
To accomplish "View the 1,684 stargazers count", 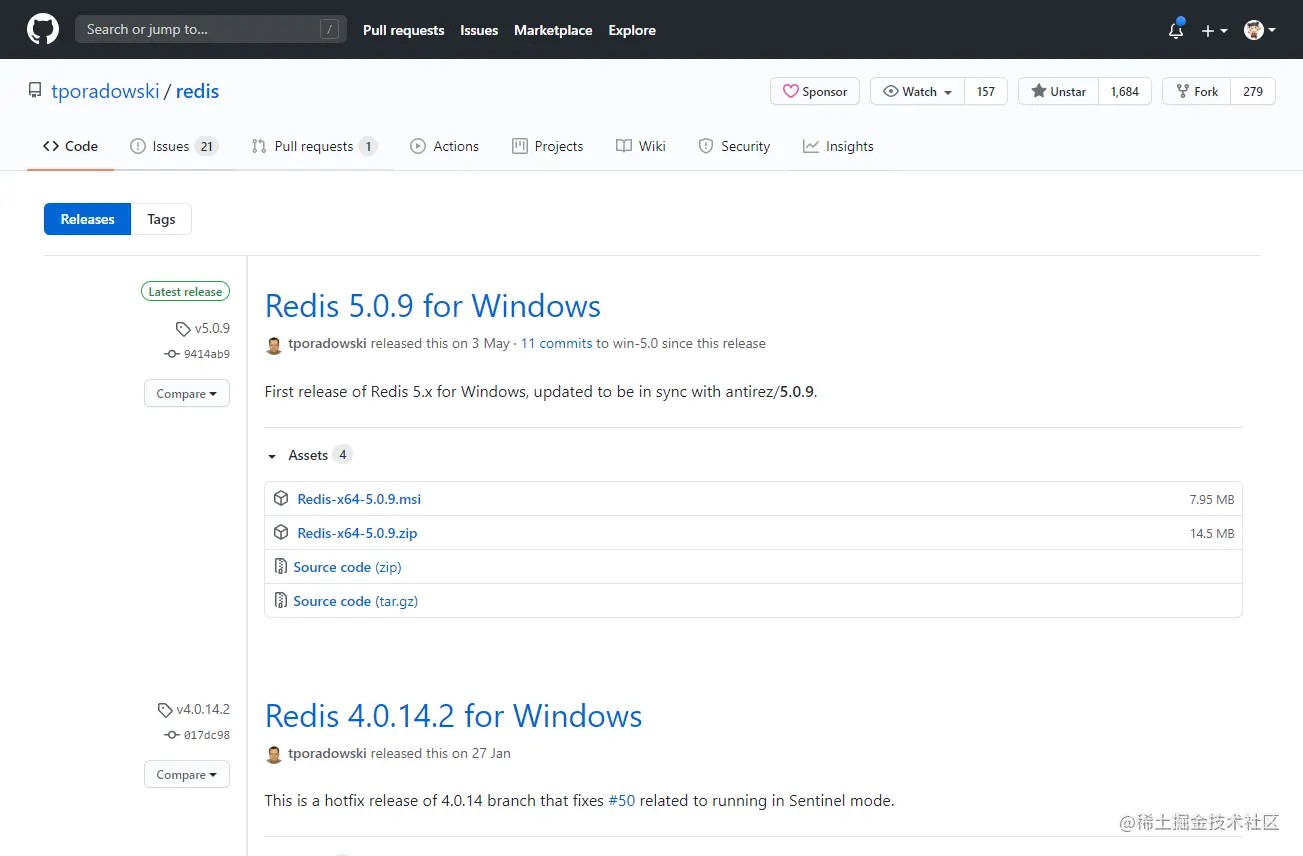I will [1125, 91].
